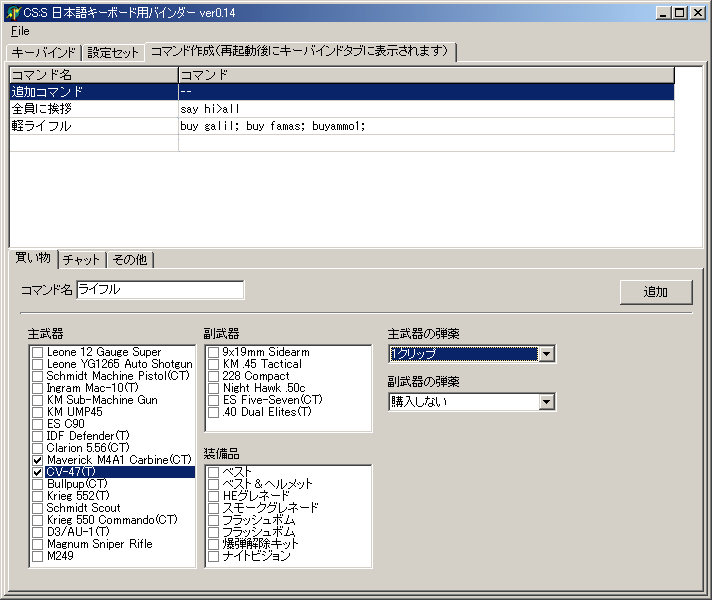
Task: Switch to the 設定セット tab
Action: [113, 52]
